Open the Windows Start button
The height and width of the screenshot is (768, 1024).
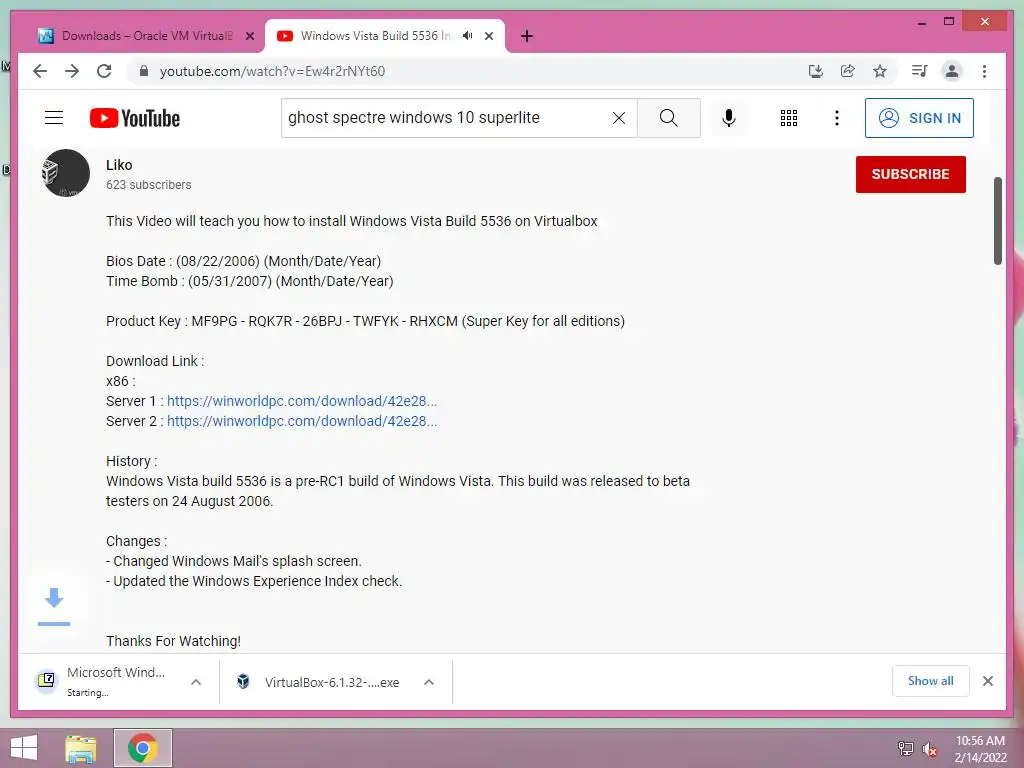click(24, 748)
